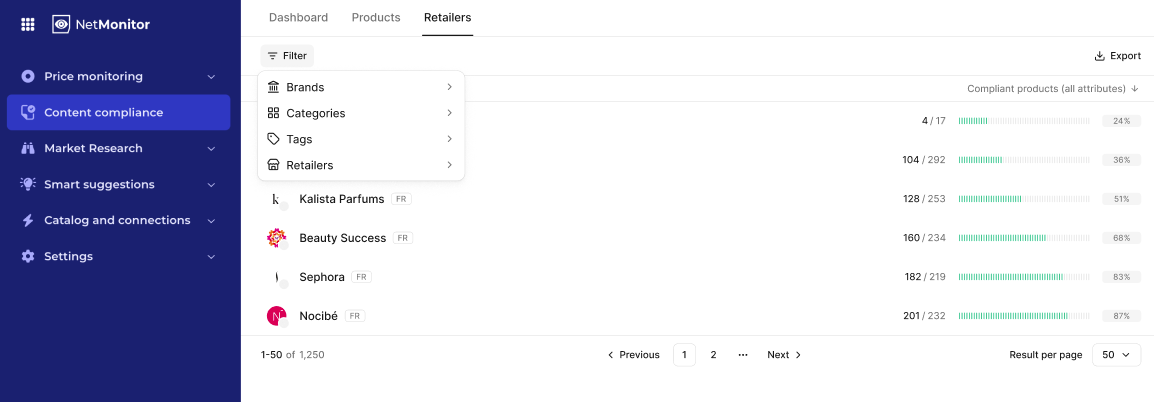Expand the Price monitoring section
Image resolution: width=1154 pixels, height=402 pixels.
(x=211, y=77)
